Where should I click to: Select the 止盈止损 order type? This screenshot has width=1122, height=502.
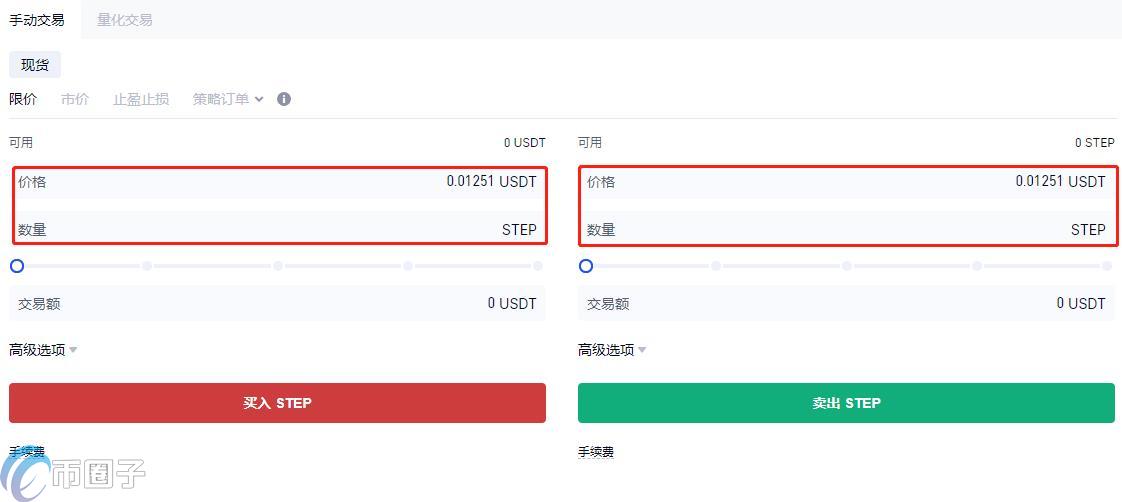point(141,99)
